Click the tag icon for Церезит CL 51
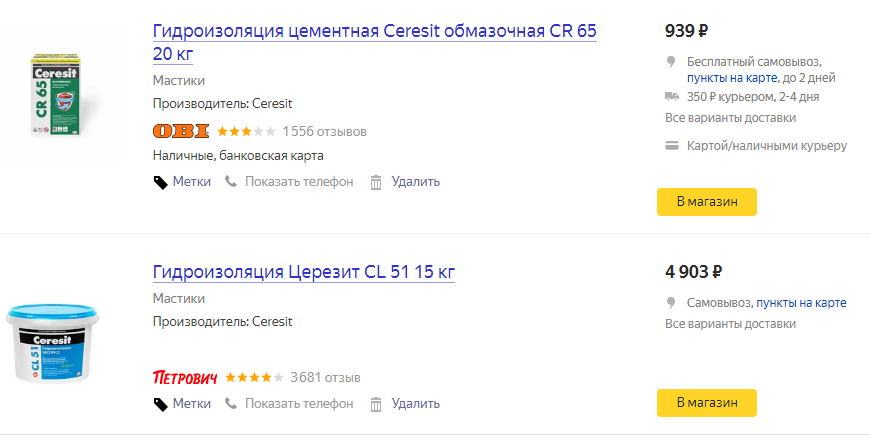 tap(160, 404)
